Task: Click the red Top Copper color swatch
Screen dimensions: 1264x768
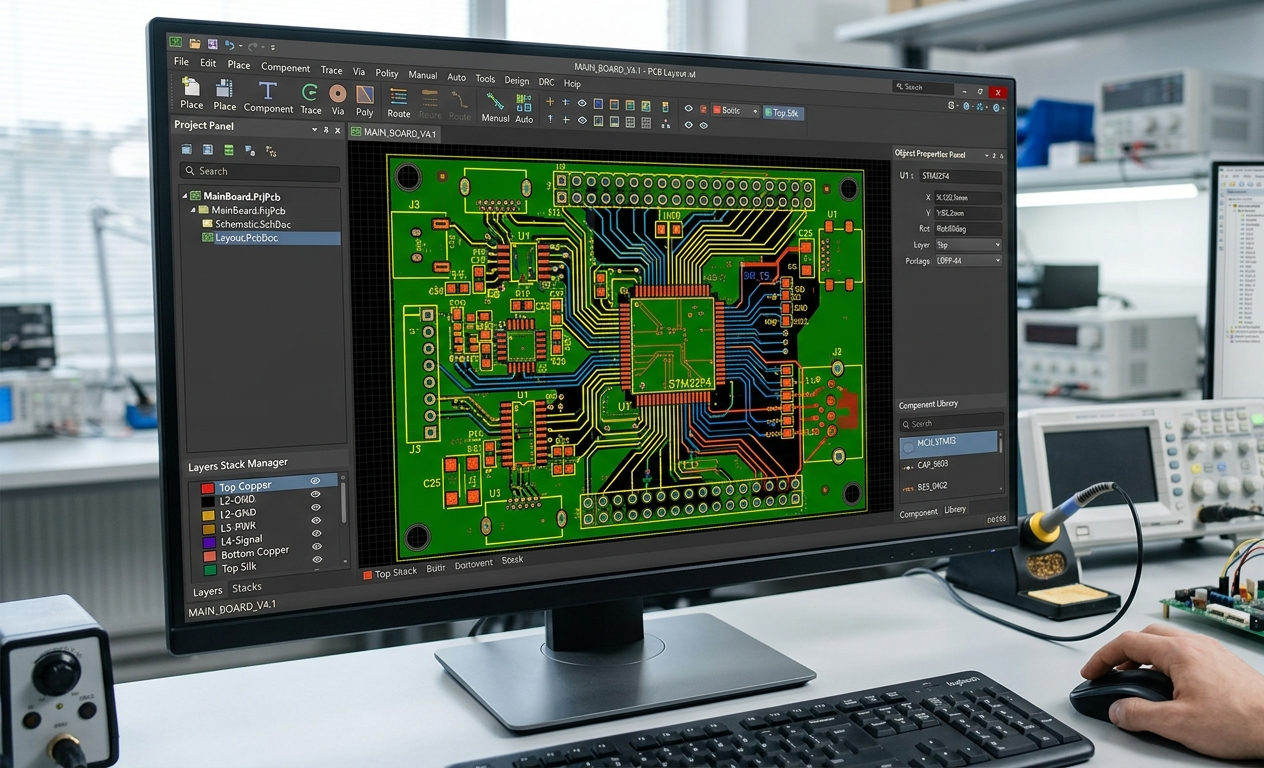Action: click(208, 489)
